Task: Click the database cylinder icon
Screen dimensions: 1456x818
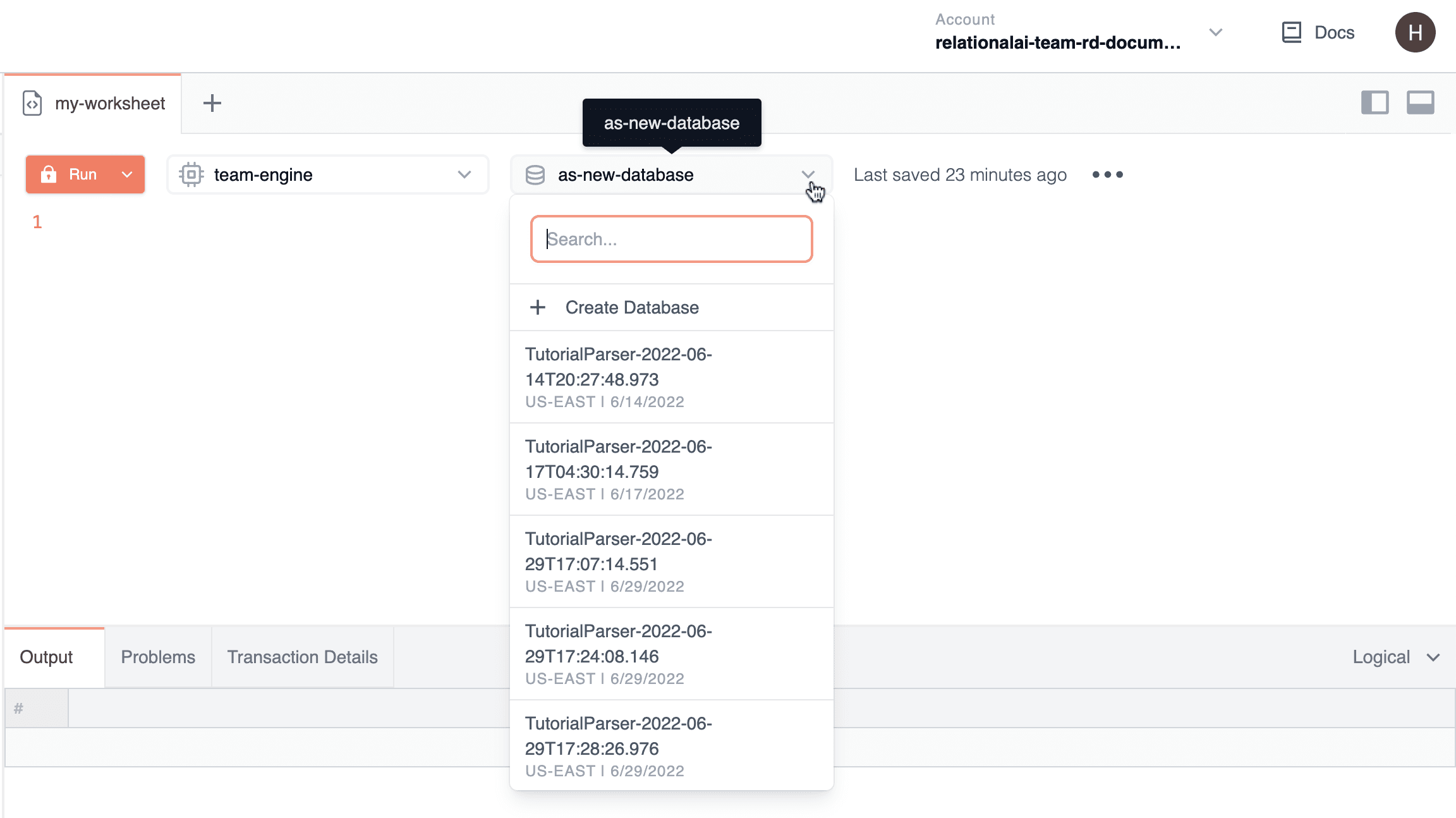Action: 535,175
